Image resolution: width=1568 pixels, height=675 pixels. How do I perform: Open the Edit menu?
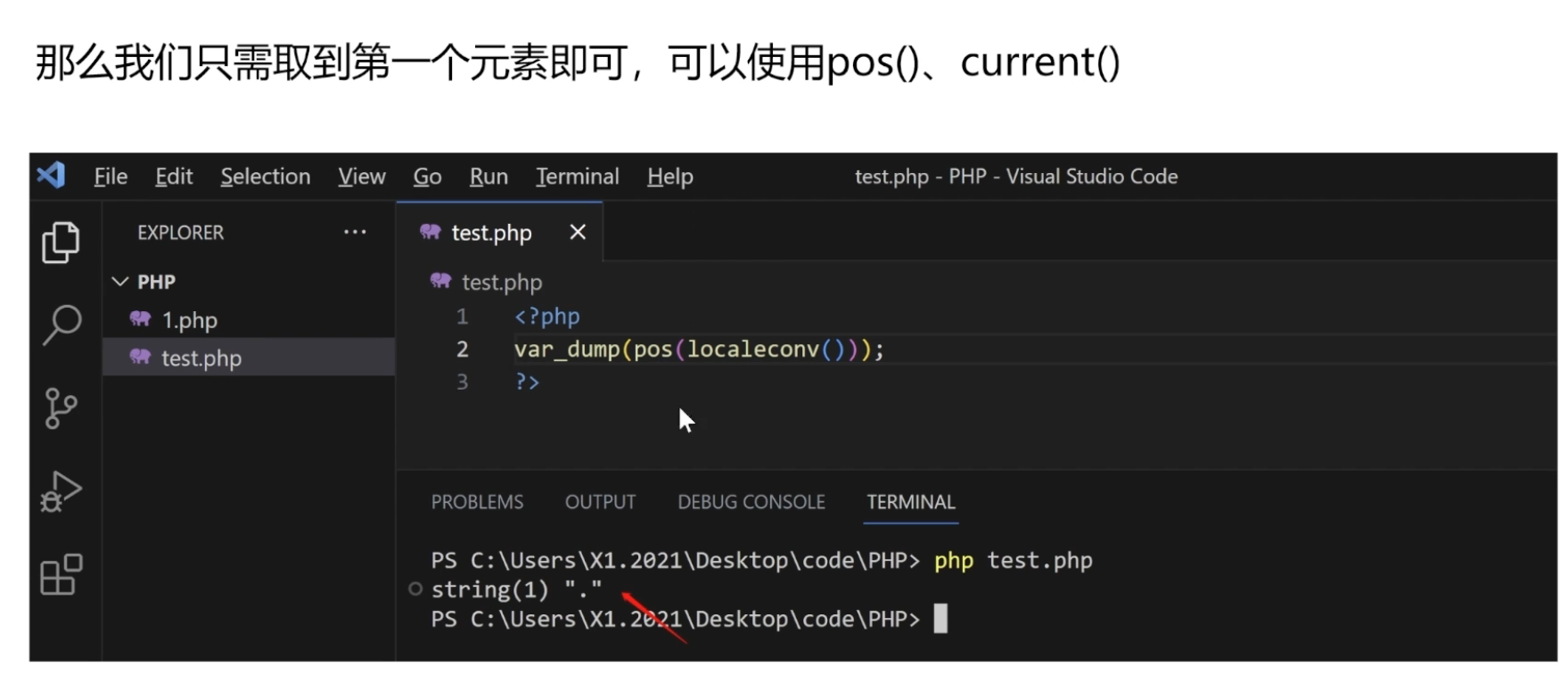point(174,177)
